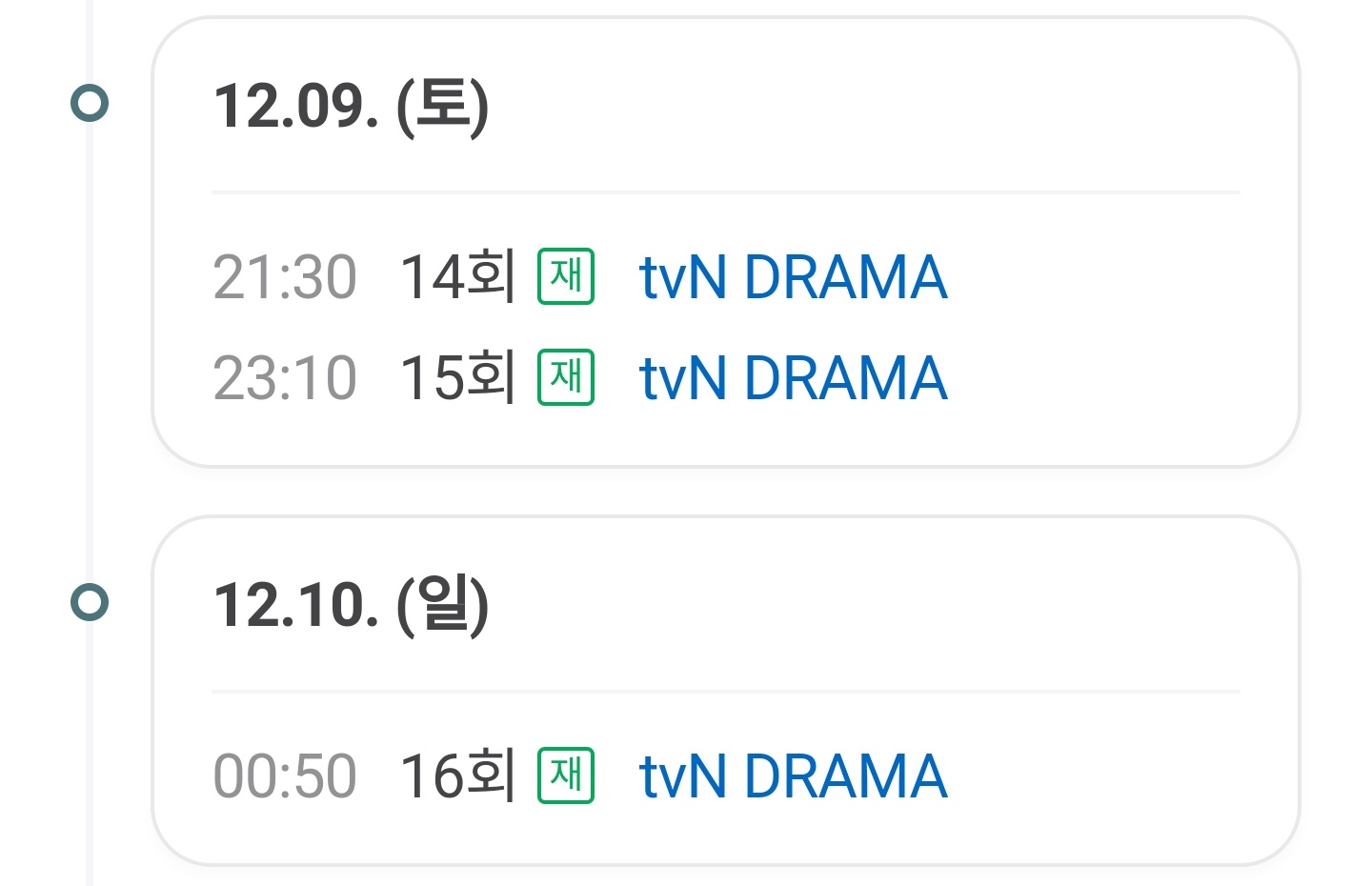Click the vertical timeline line between dates

click(90, 352)
